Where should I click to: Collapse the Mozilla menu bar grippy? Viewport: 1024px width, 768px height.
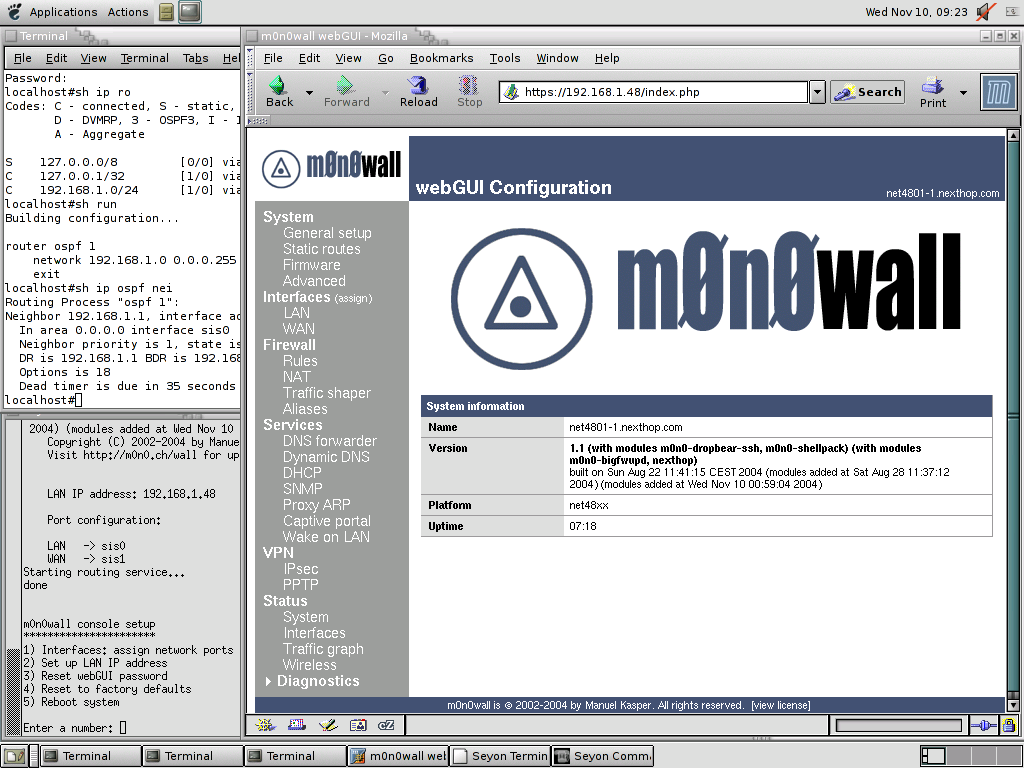pos(249,58)
